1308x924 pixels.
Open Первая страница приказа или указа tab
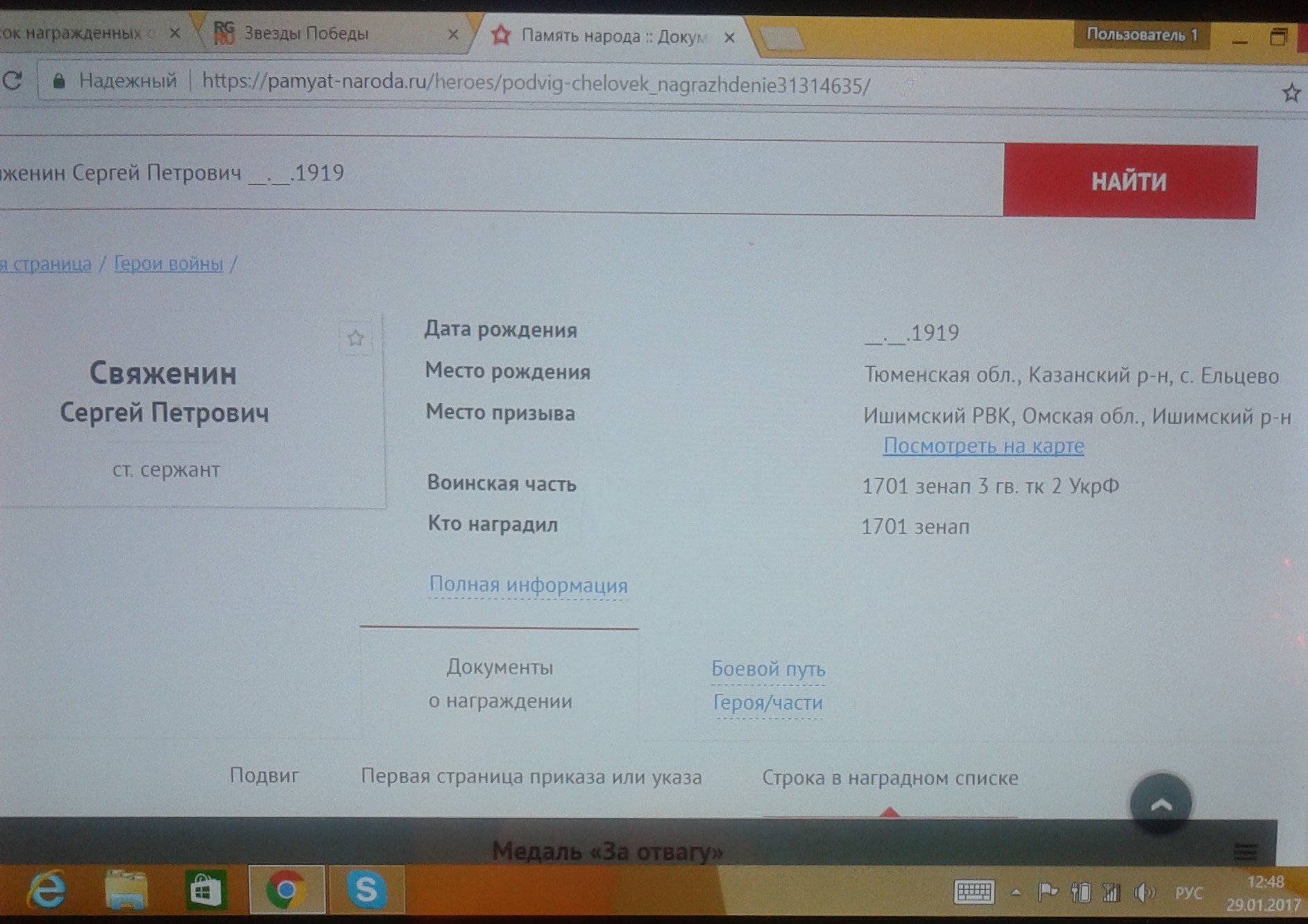(x=531, y=777)
